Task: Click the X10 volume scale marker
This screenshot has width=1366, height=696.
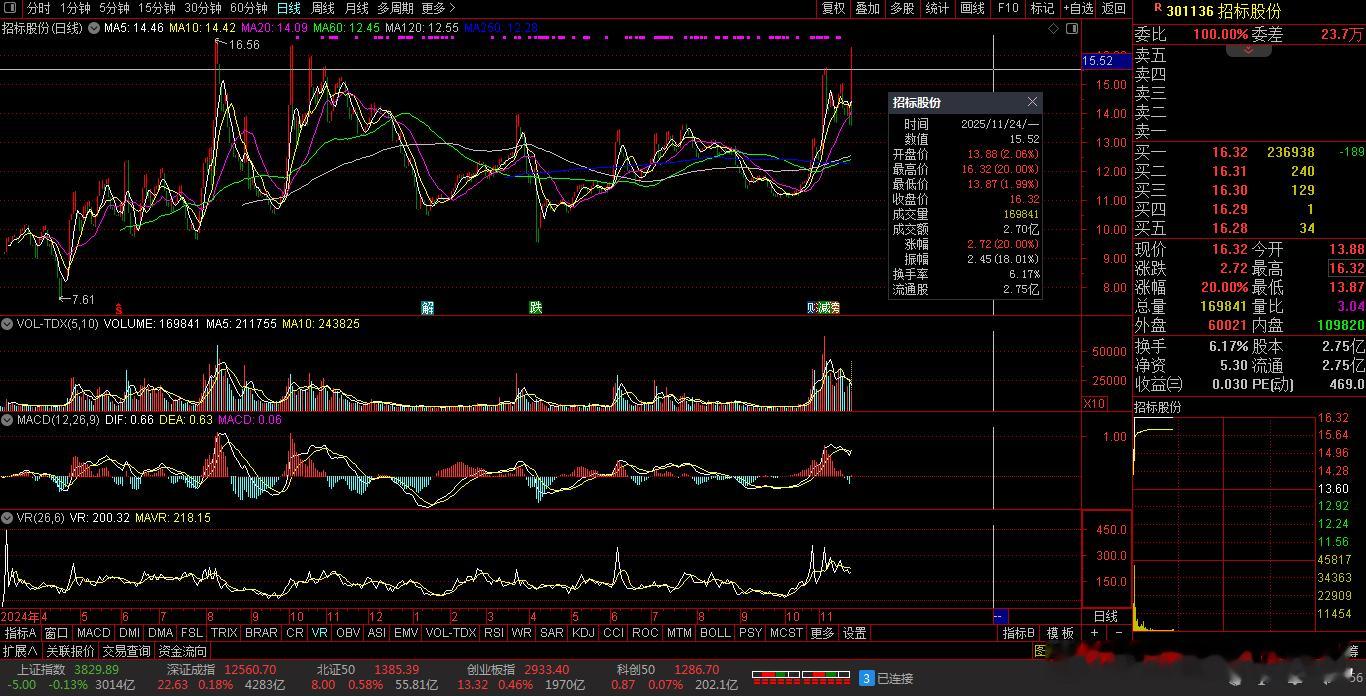Action: tap(1094, 403)
